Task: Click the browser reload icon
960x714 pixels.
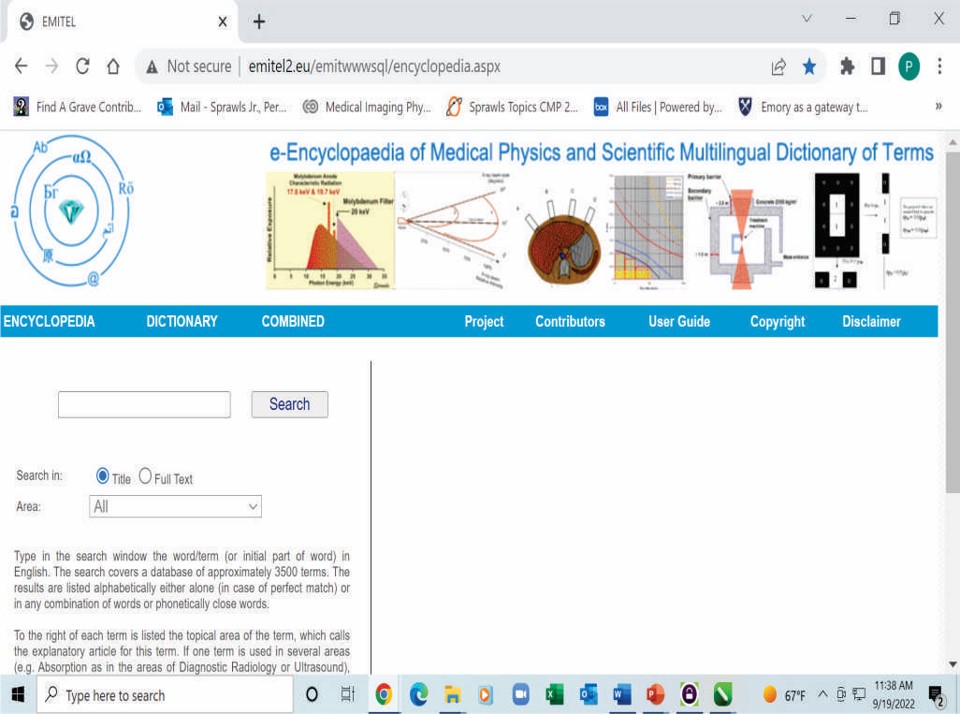Action: click(83, 67)
